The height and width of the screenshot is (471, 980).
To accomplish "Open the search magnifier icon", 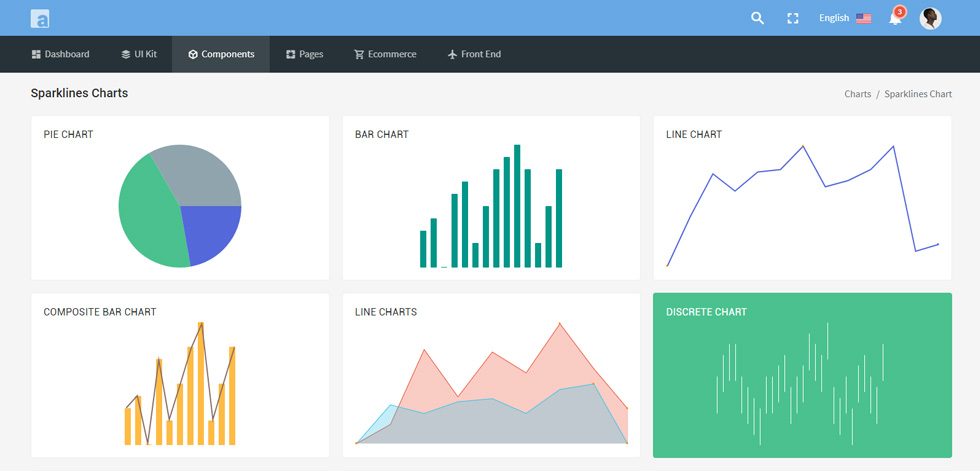I will click(x=758, y=18).
